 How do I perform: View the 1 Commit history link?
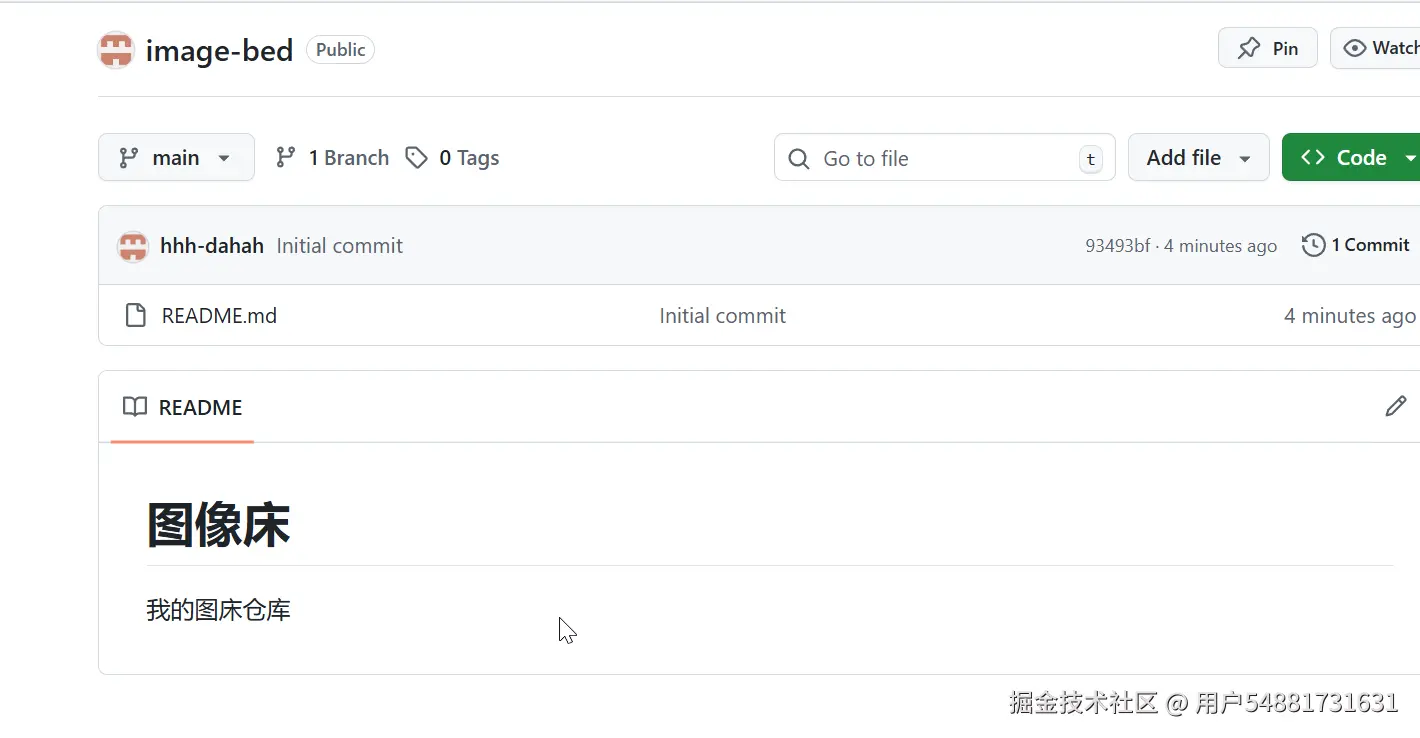1369,245
